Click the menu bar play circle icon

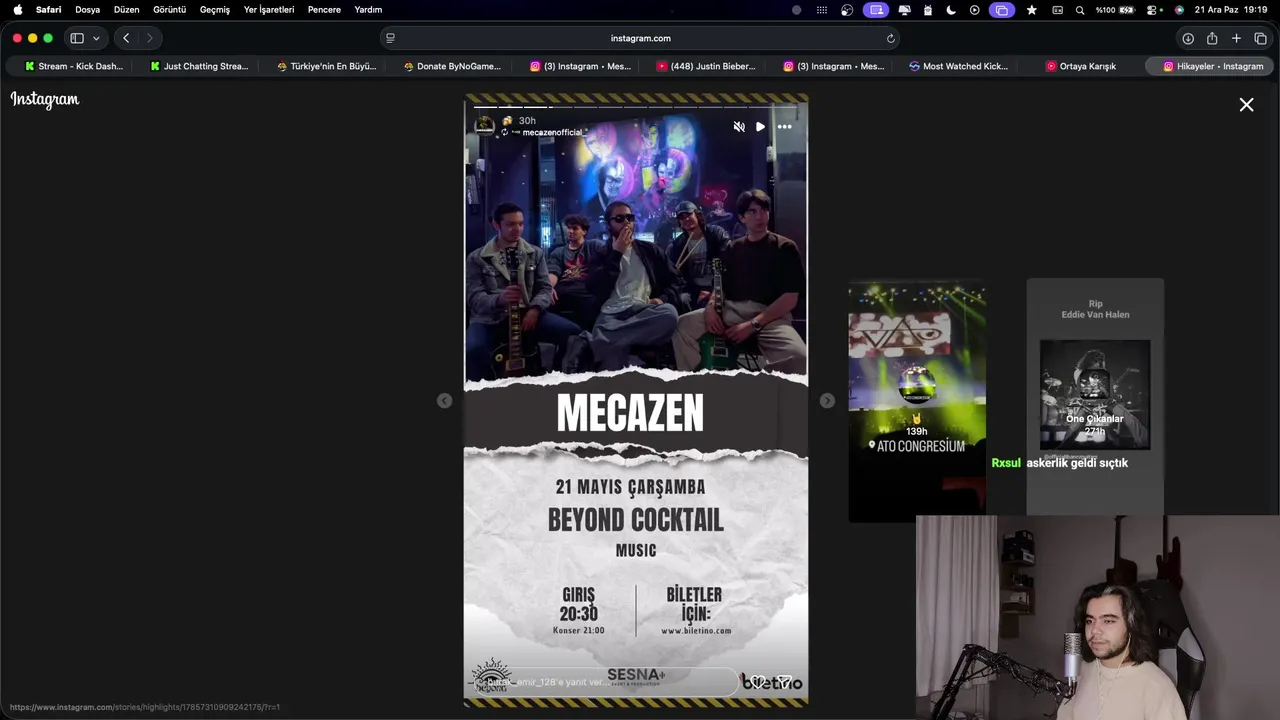pos(975,10)
